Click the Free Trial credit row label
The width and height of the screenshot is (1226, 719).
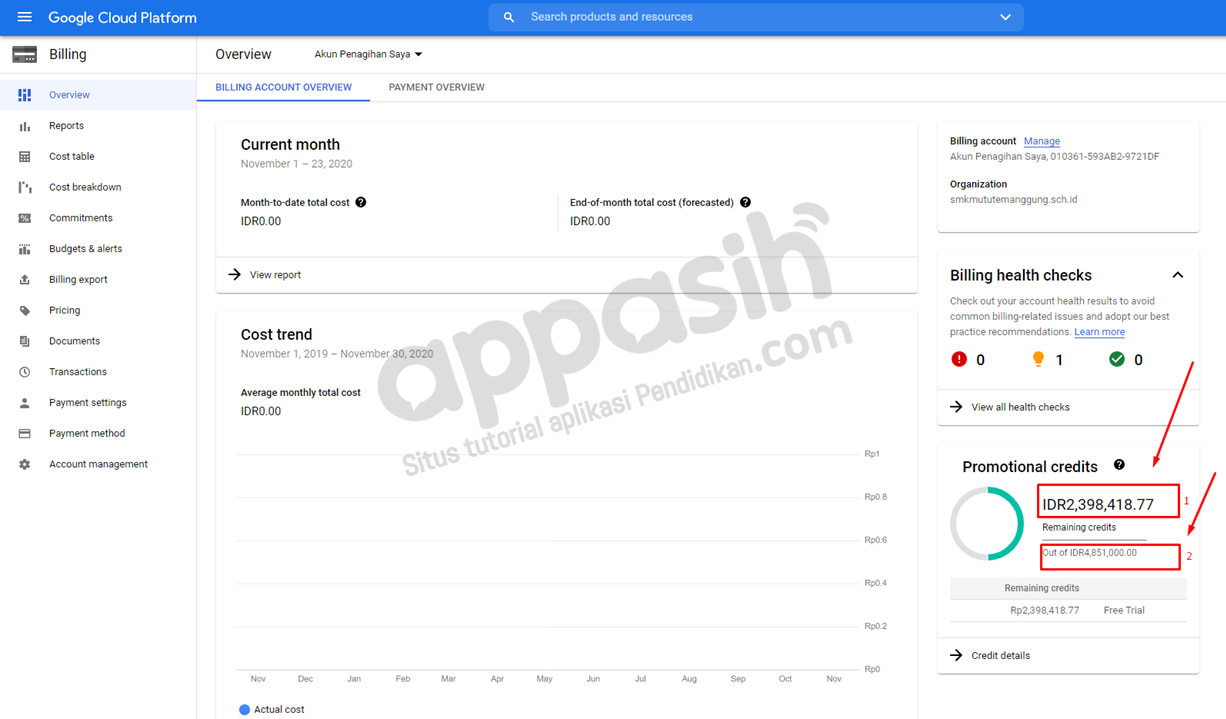(1124, 610)
